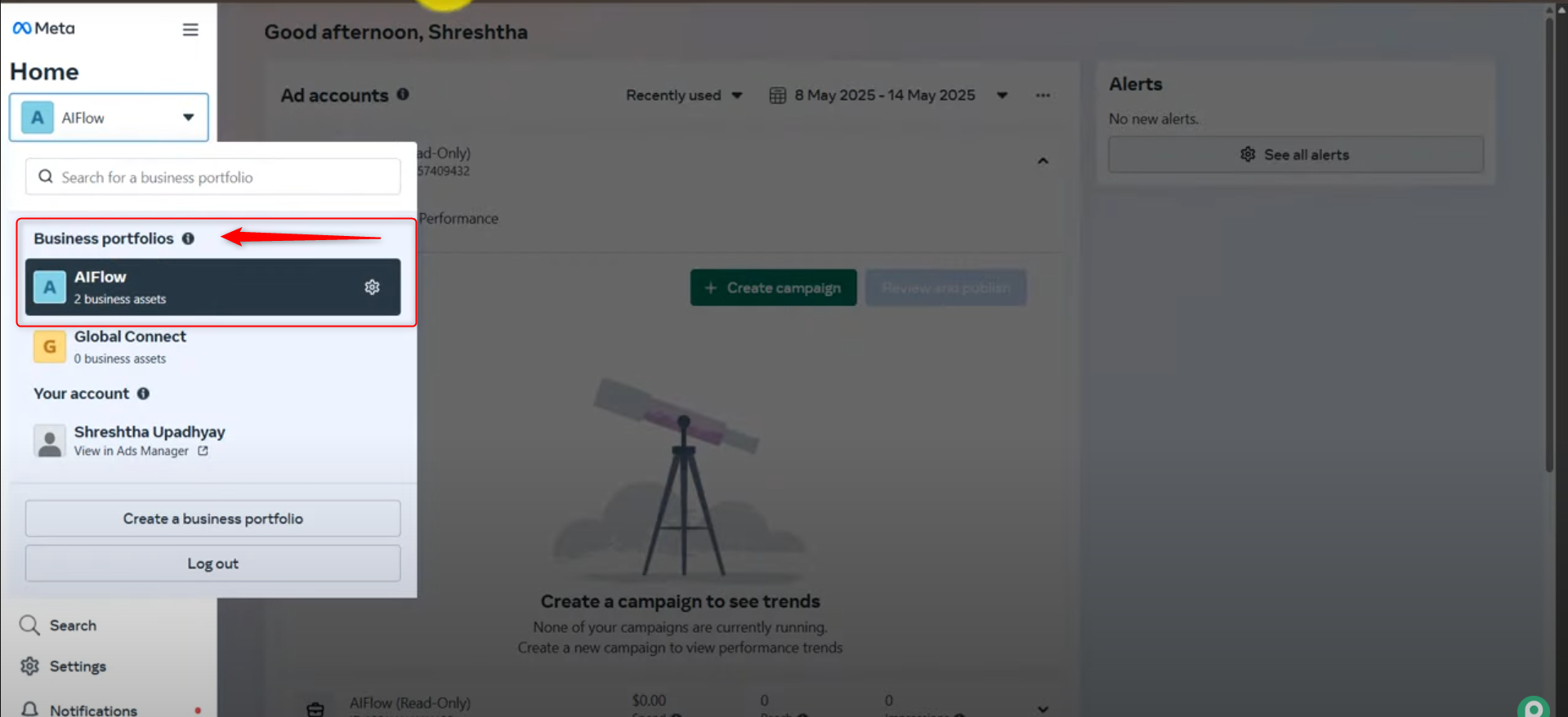Screen dimensions: 1568x717
Task: Click the sidebar Search magnifier icon
Action: tap(29, 626)
